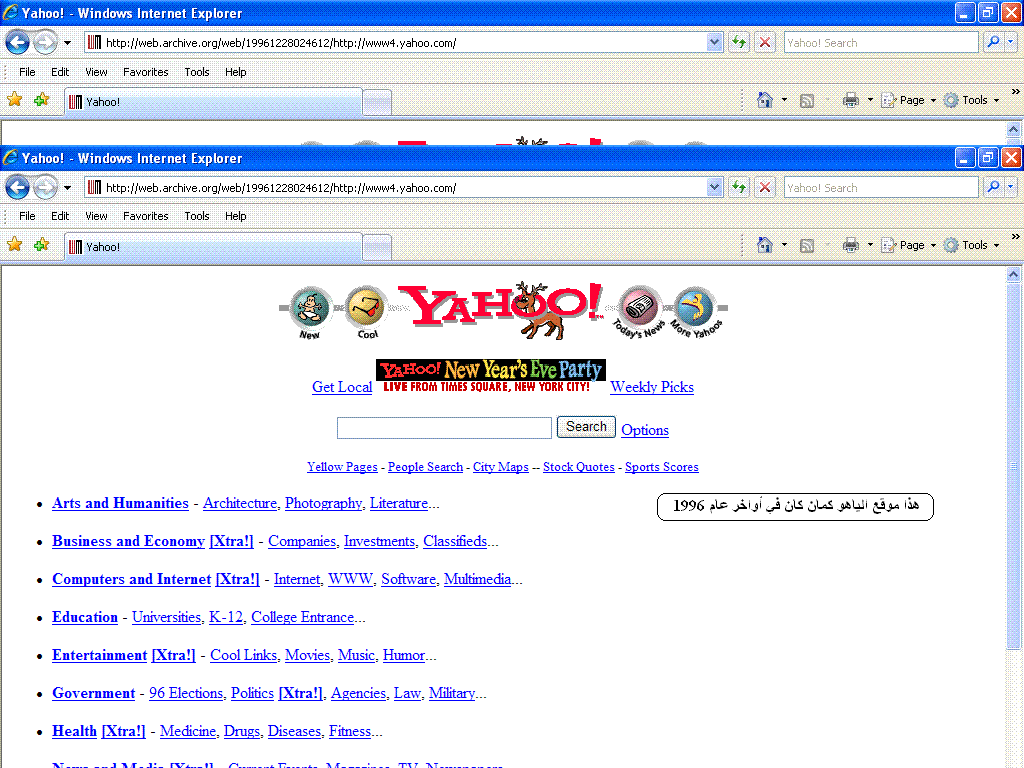
Task: Click Forward button in background browser window
Action: point(45,43)
